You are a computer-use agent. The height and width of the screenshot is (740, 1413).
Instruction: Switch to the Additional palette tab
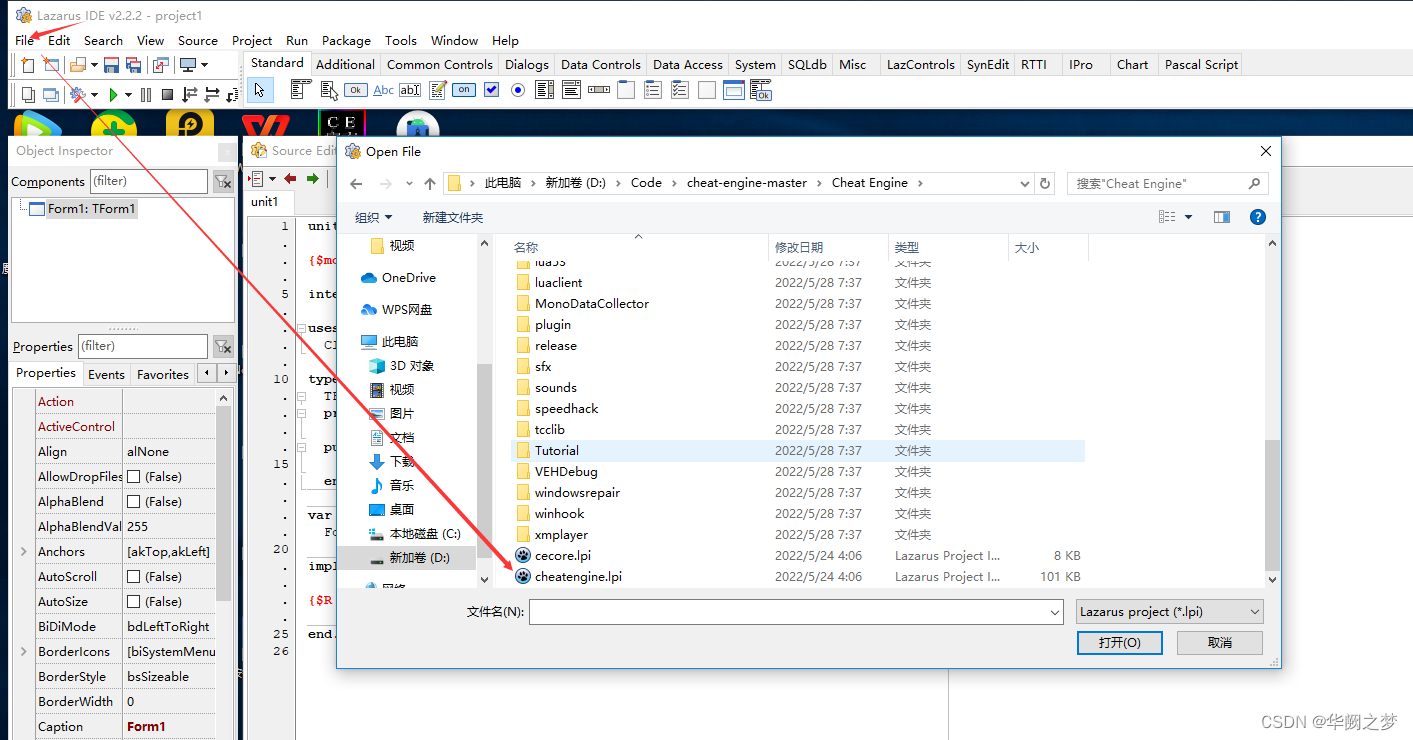point(345,64)
